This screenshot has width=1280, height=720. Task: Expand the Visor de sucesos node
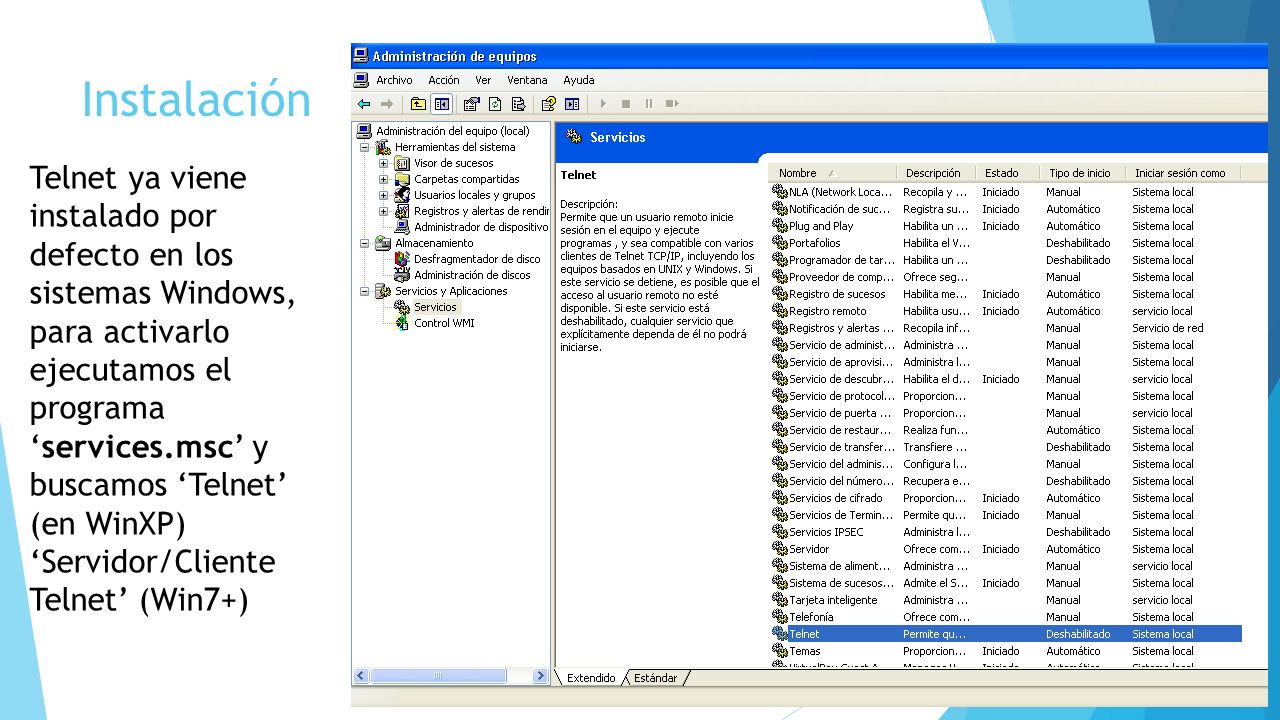click(384, 163)
